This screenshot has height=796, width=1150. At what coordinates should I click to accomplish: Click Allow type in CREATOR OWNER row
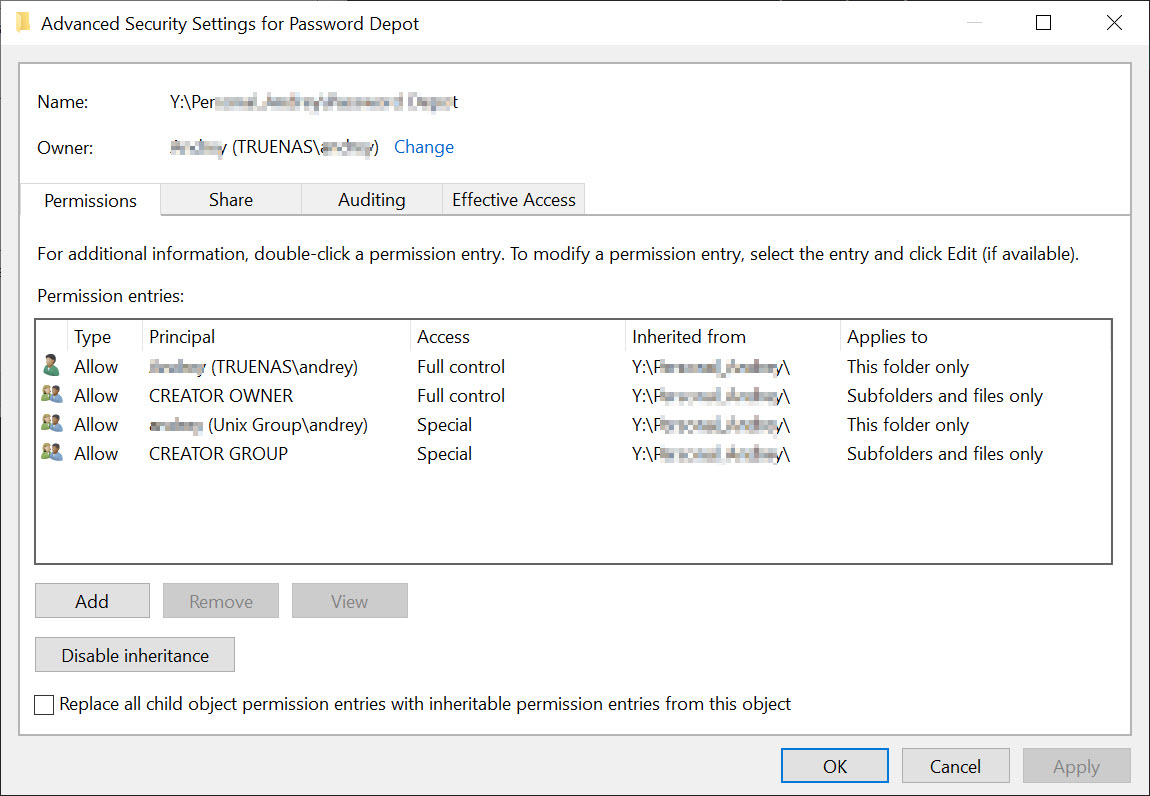pos(95,395)
